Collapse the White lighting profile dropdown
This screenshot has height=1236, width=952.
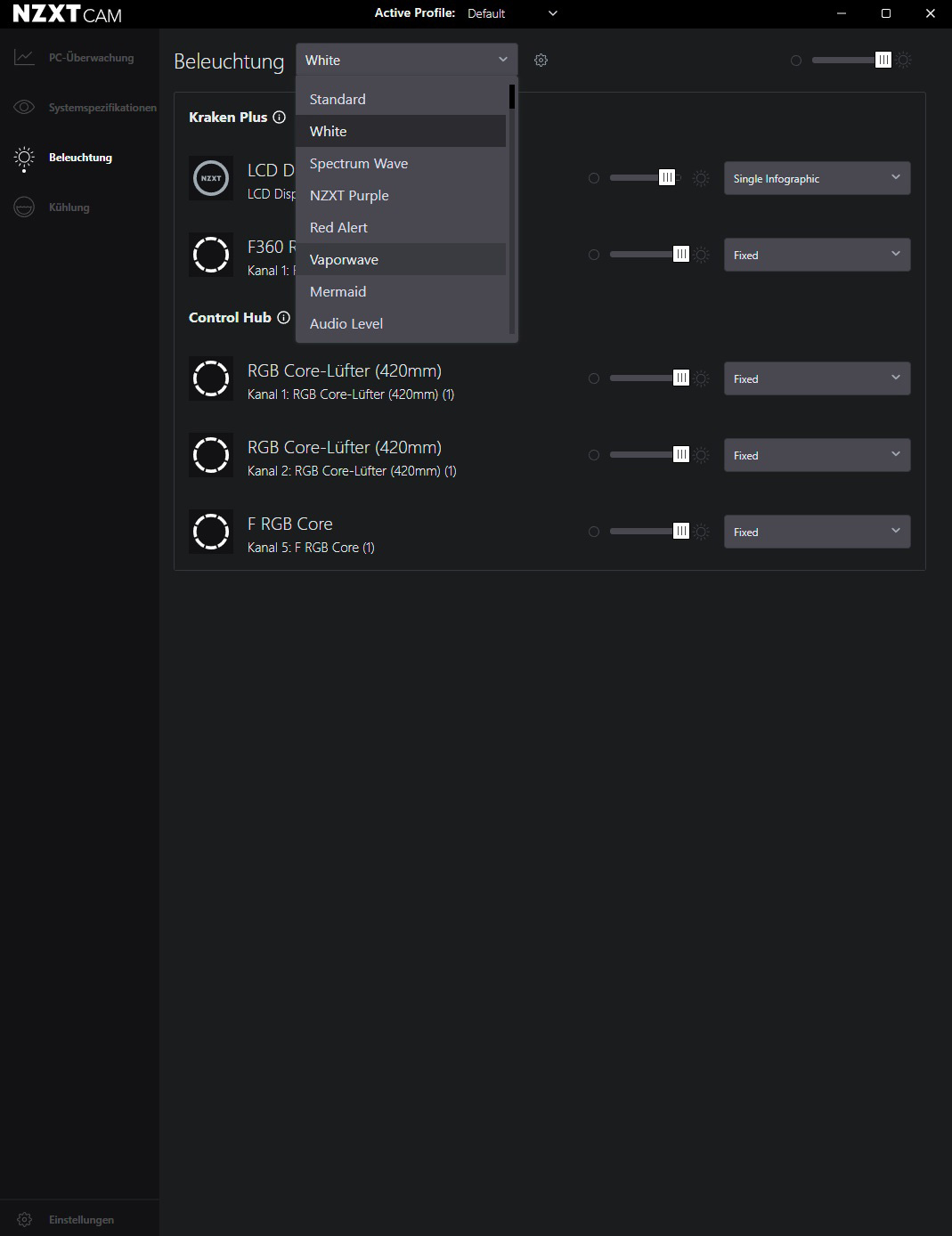tap(407, 61)
